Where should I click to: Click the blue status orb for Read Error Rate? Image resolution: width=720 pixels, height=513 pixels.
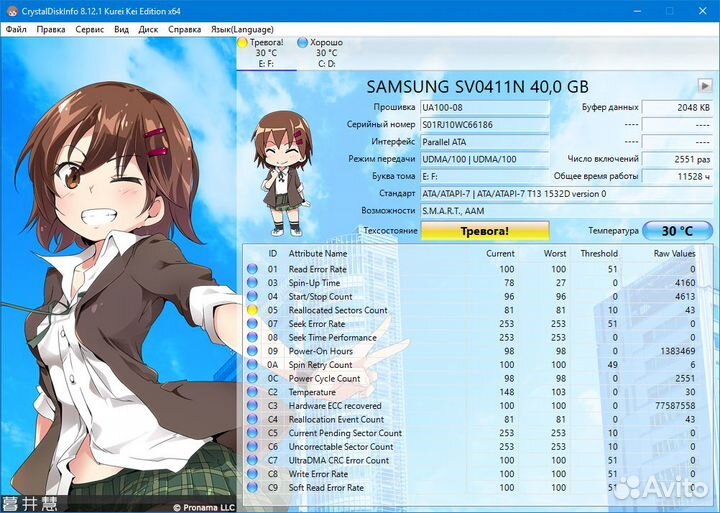point(252,269)
